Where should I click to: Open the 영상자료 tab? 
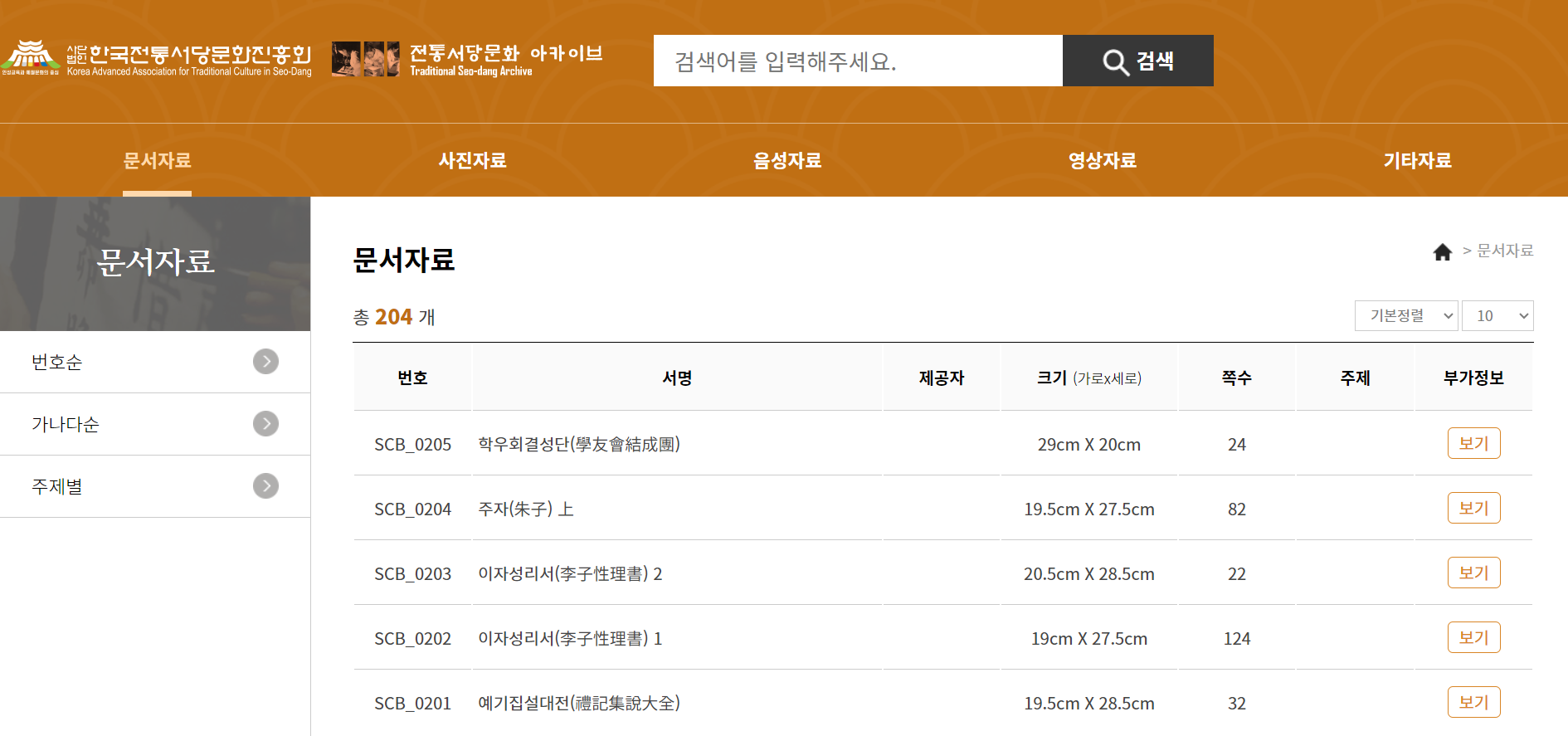tap(1102, 161)
